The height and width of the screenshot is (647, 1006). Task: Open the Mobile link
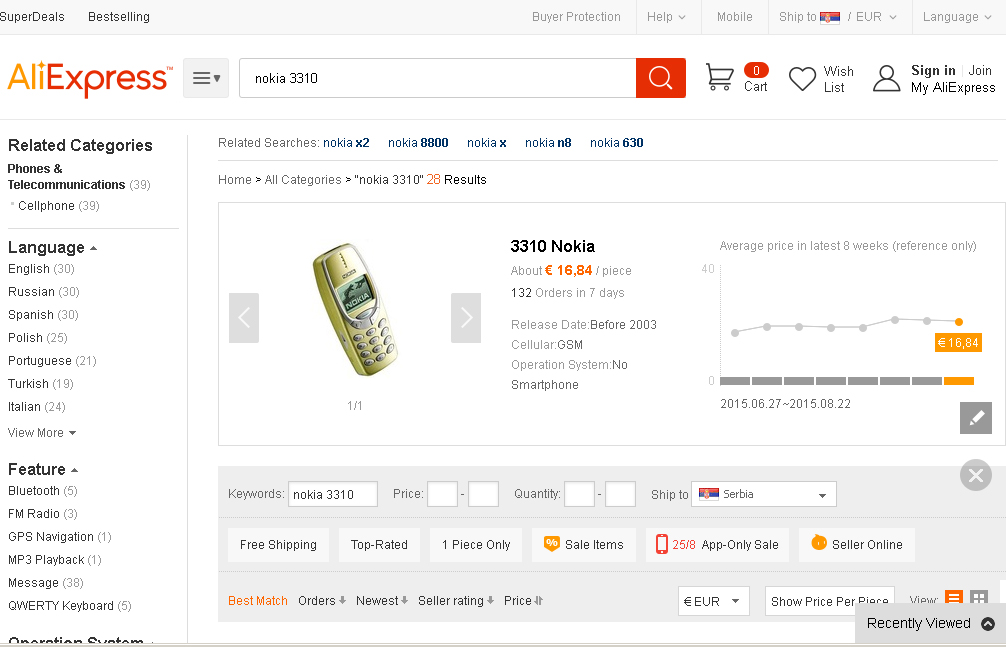735,17
